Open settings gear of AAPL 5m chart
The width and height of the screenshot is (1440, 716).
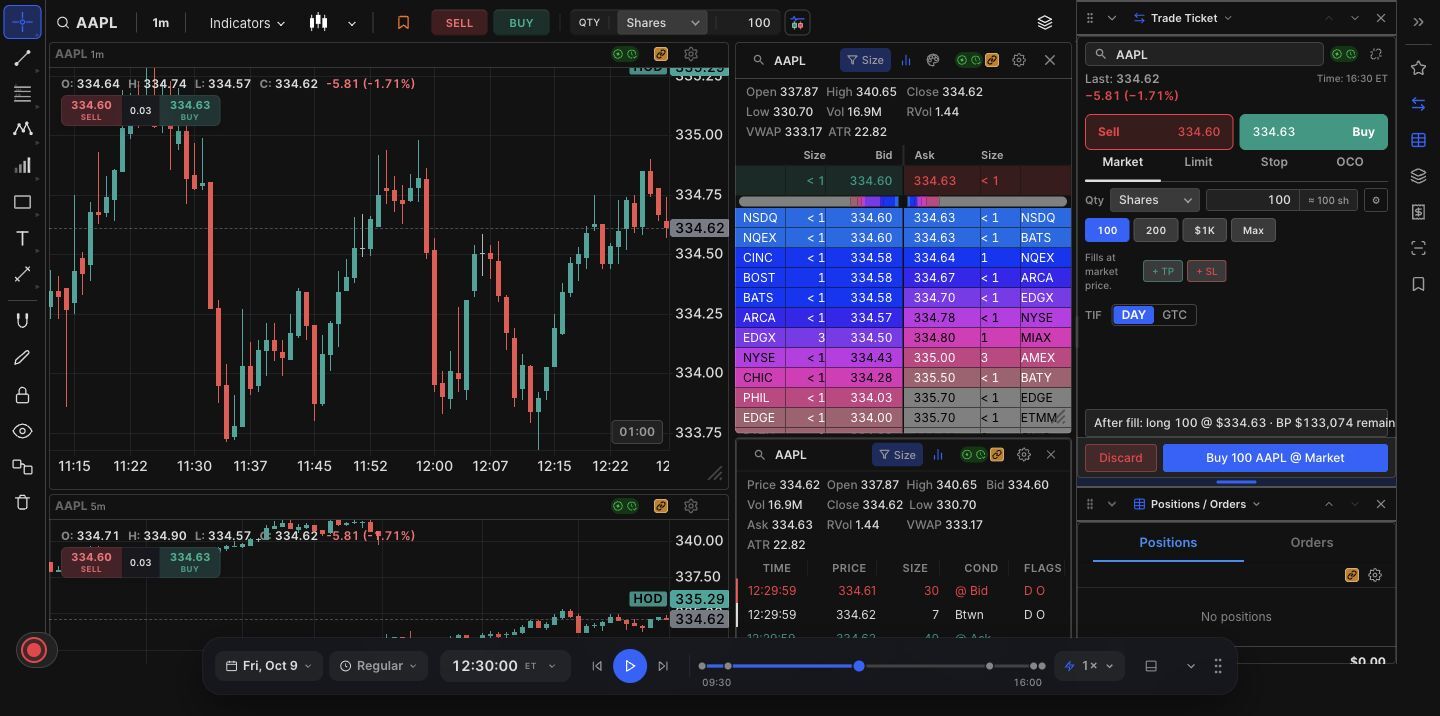point(691,506)
